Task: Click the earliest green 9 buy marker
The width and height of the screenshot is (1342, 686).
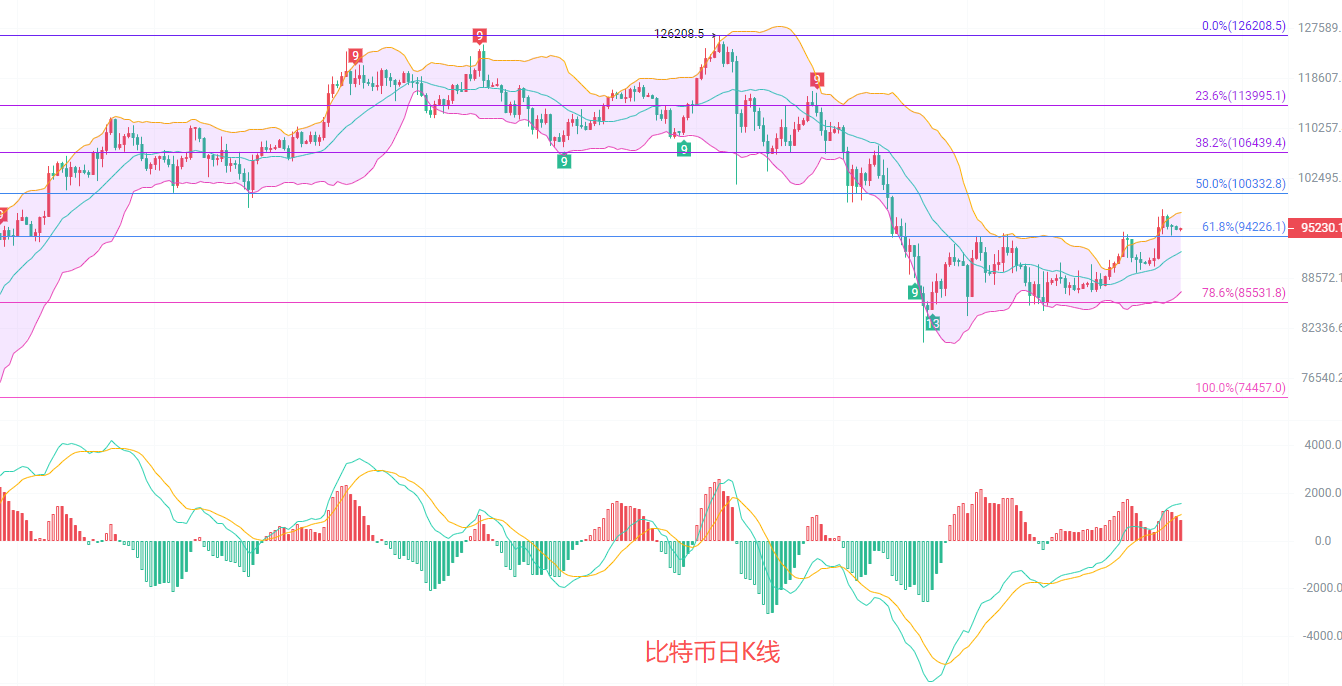Action: (x=564, y=161)
